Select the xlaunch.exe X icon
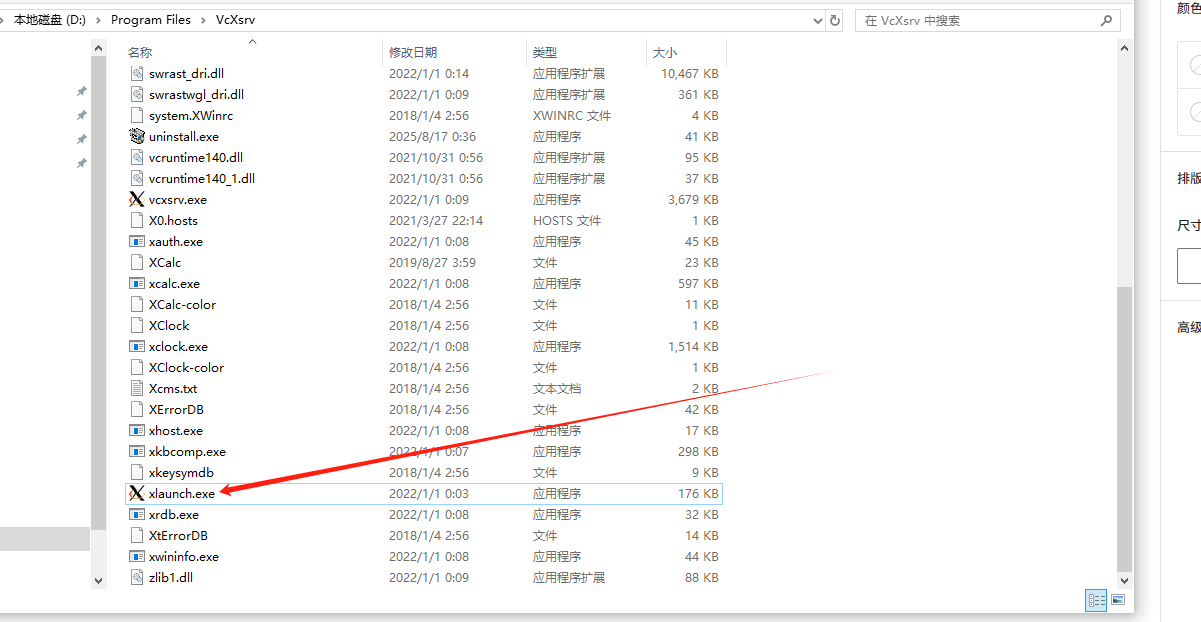The image size is (1201, 622). click(x=138, y=494)
